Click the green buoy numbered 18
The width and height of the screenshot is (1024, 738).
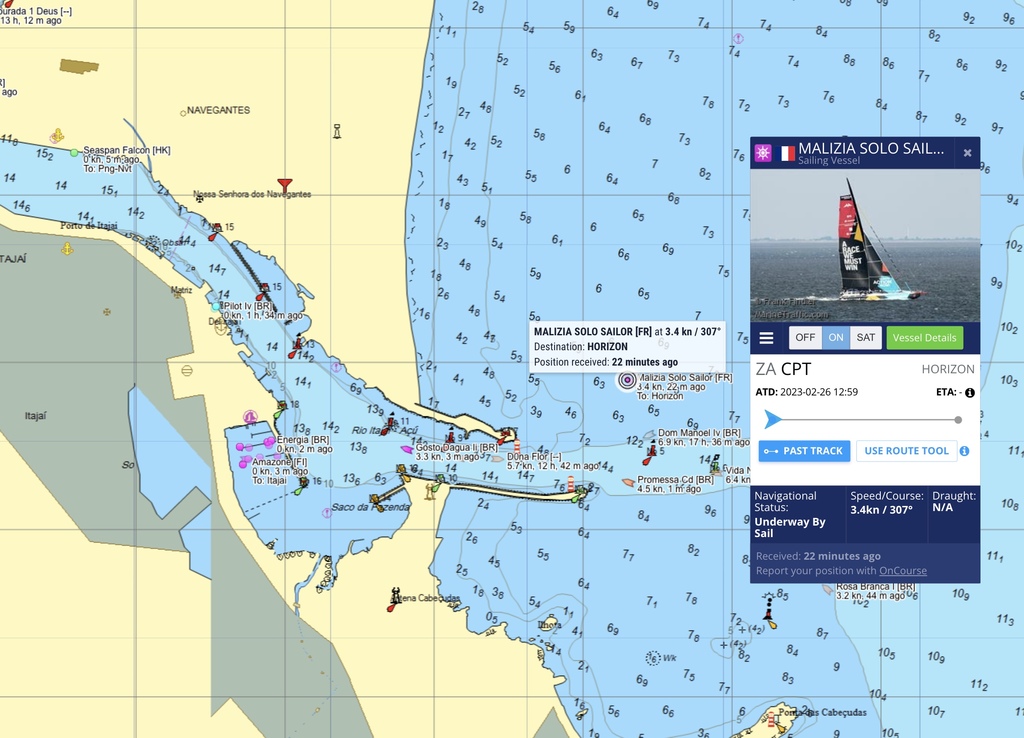(x=280, y=410)
